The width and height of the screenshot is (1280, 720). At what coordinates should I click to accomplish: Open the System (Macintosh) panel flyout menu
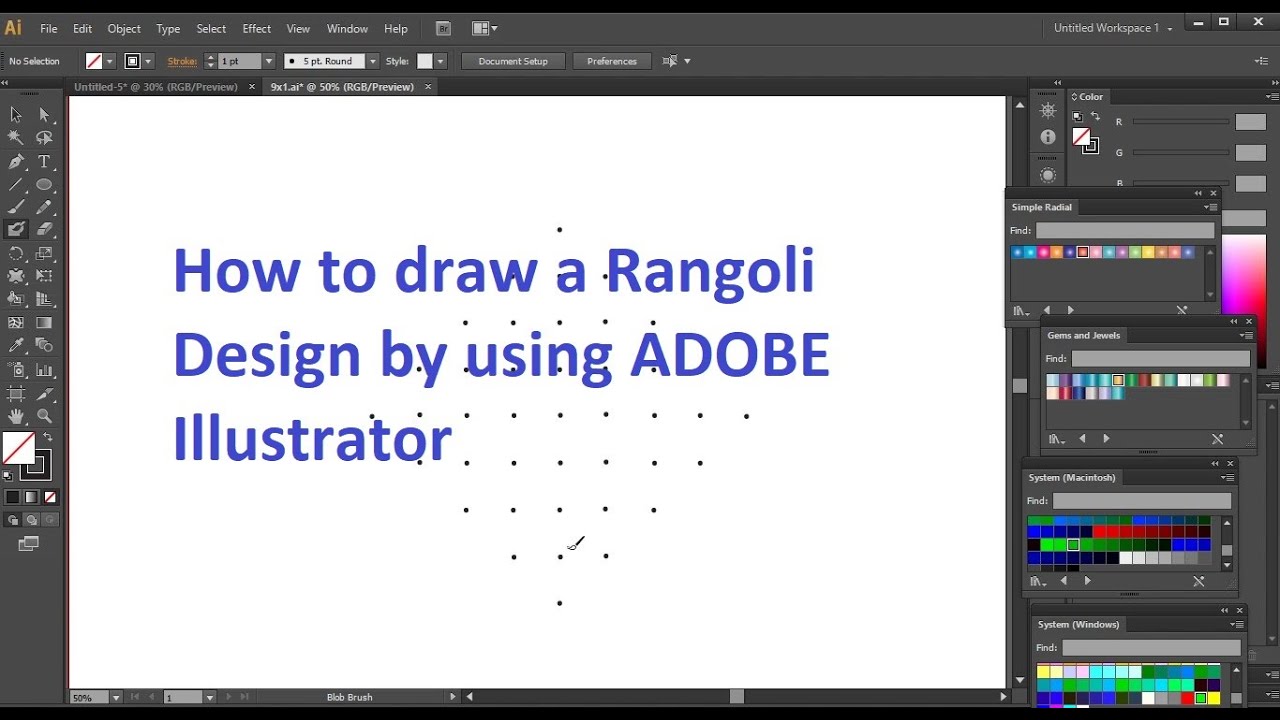coord(1228,478)
